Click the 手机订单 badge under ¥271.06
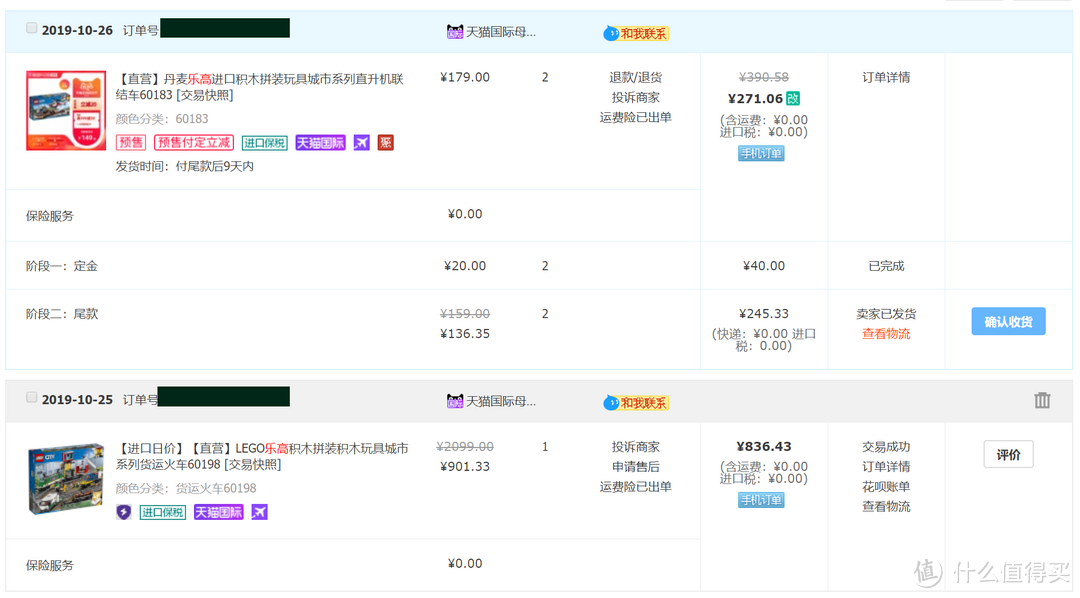The height and width of the screenshot is (598, 1080). pyautogui.click(x=761, y=153)
